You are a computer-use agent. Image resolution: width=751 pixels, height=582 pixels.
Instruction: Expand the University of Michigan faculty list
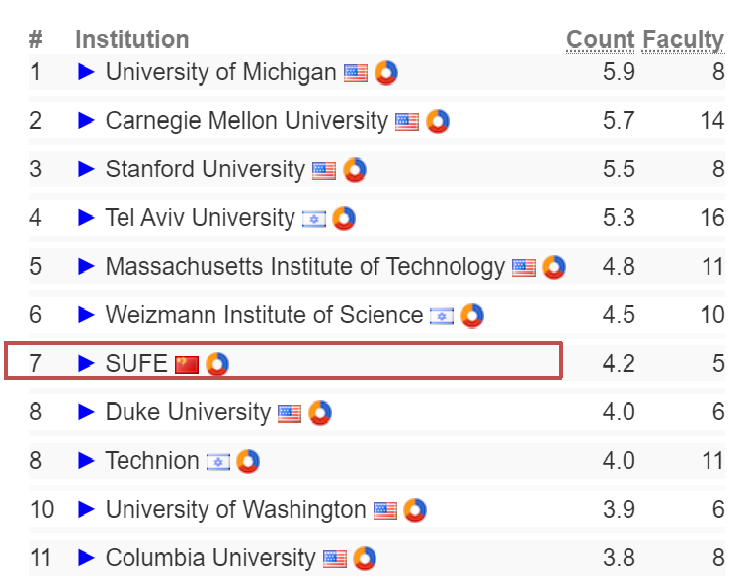point(86,72)
